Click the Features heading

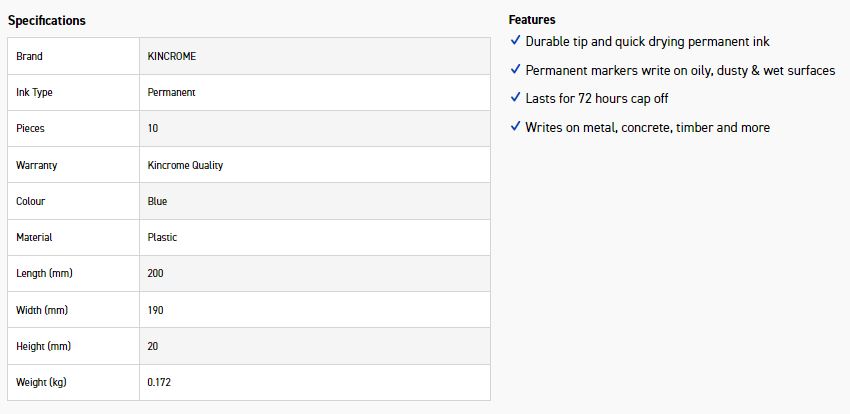(532, 19)
